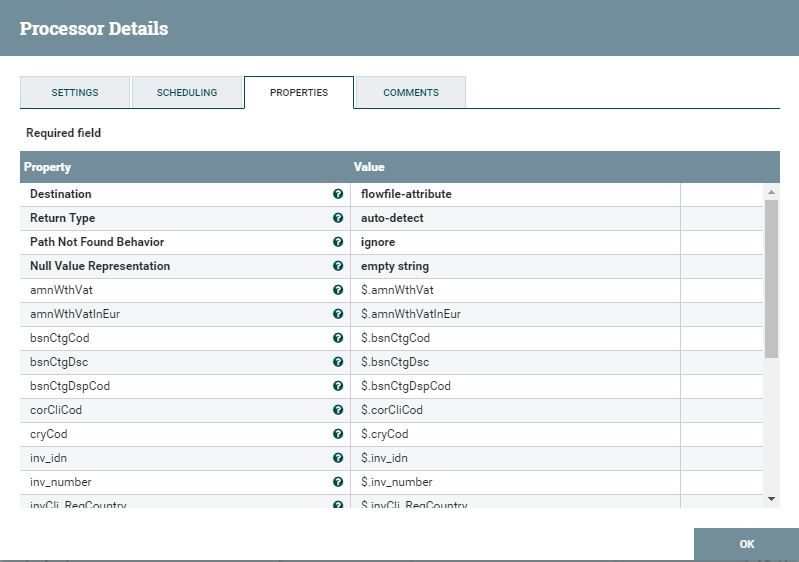Click the properties table scrollbar thumb

tap(771, 278)
